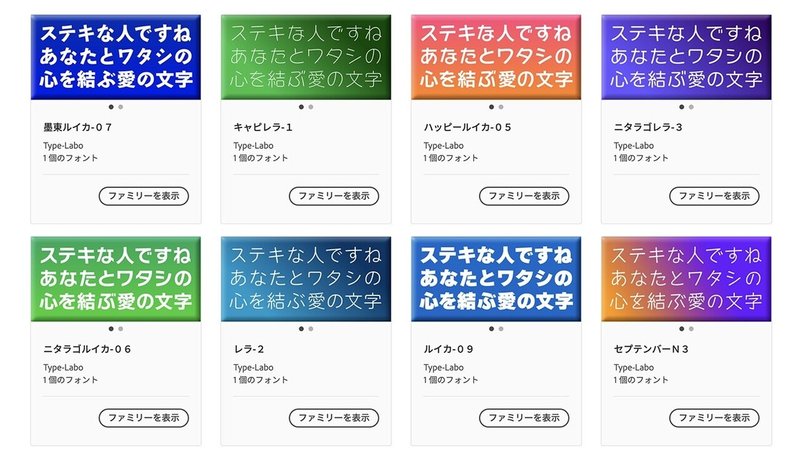Screen dimensions: 800x456
Task: View the family of ニタラゴレラ-3
Action: pyautogui.click(x=714, y=196)
